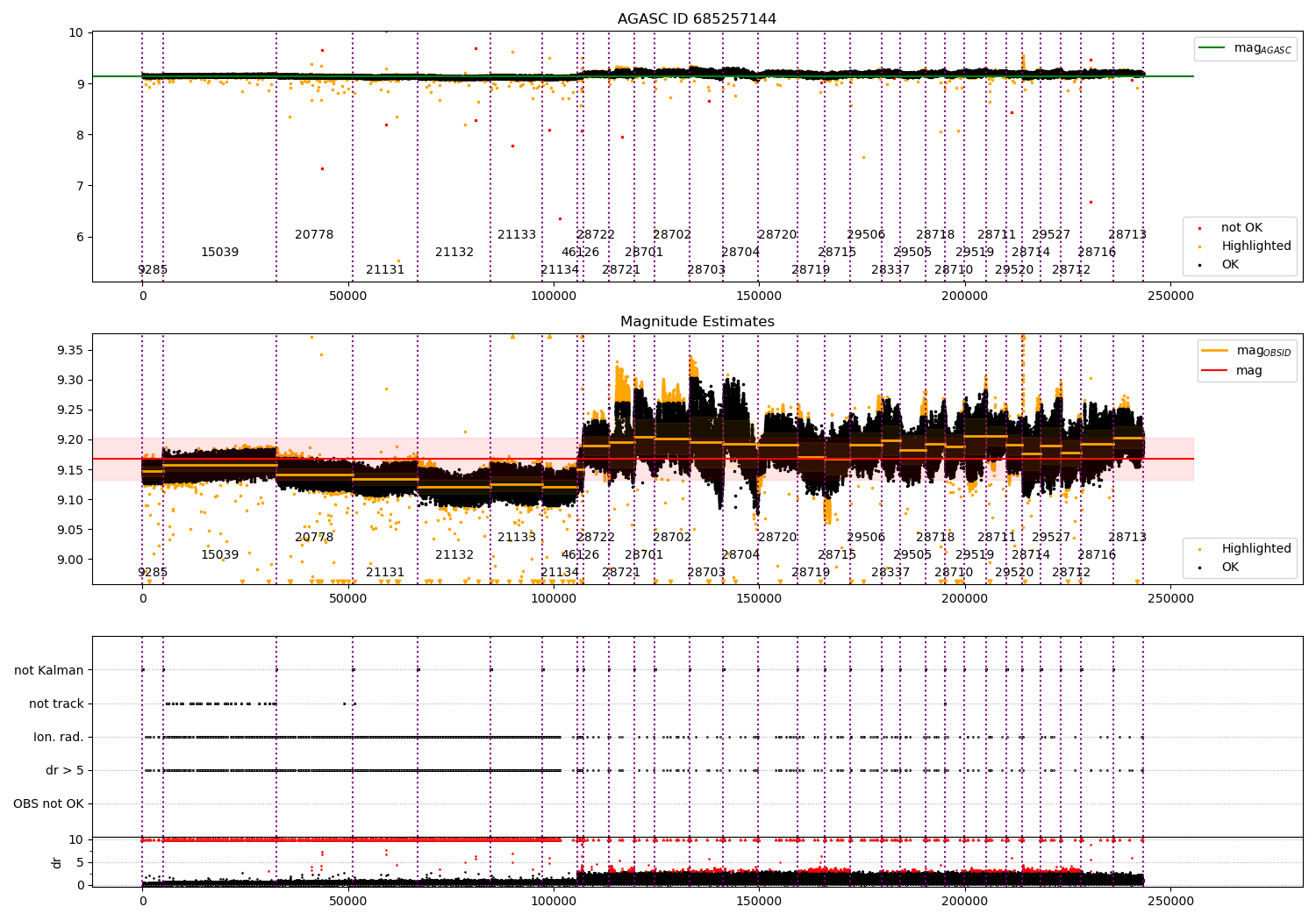The height and width of the screenshot is (921, 1316).
Task: Click obsid label 21131 in the top plot
Action: tap(385, 269)
